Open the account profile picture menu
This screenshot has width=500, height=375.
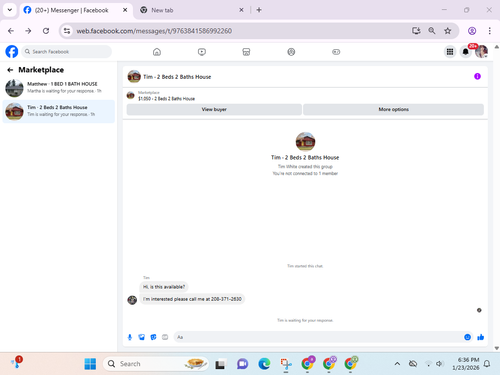pos(481,52)
